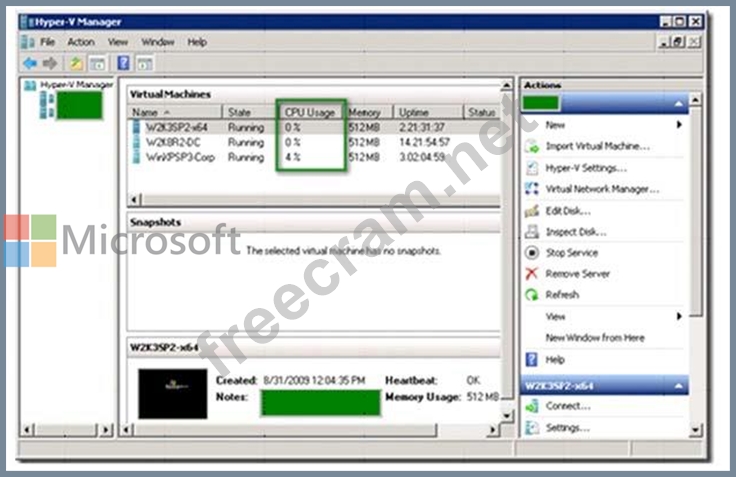Viewport: 736px width, 477px height.
Task: Expand the View submenu arrow in Actions
Action: (x=679, y=316)
